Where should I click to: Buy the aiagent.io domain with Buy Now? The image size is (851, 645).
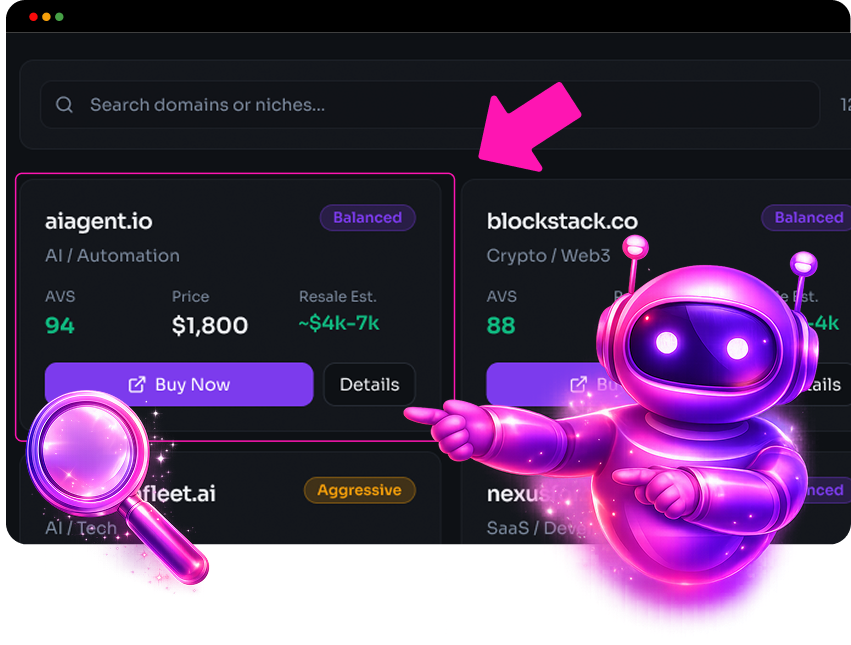[179, 384]
